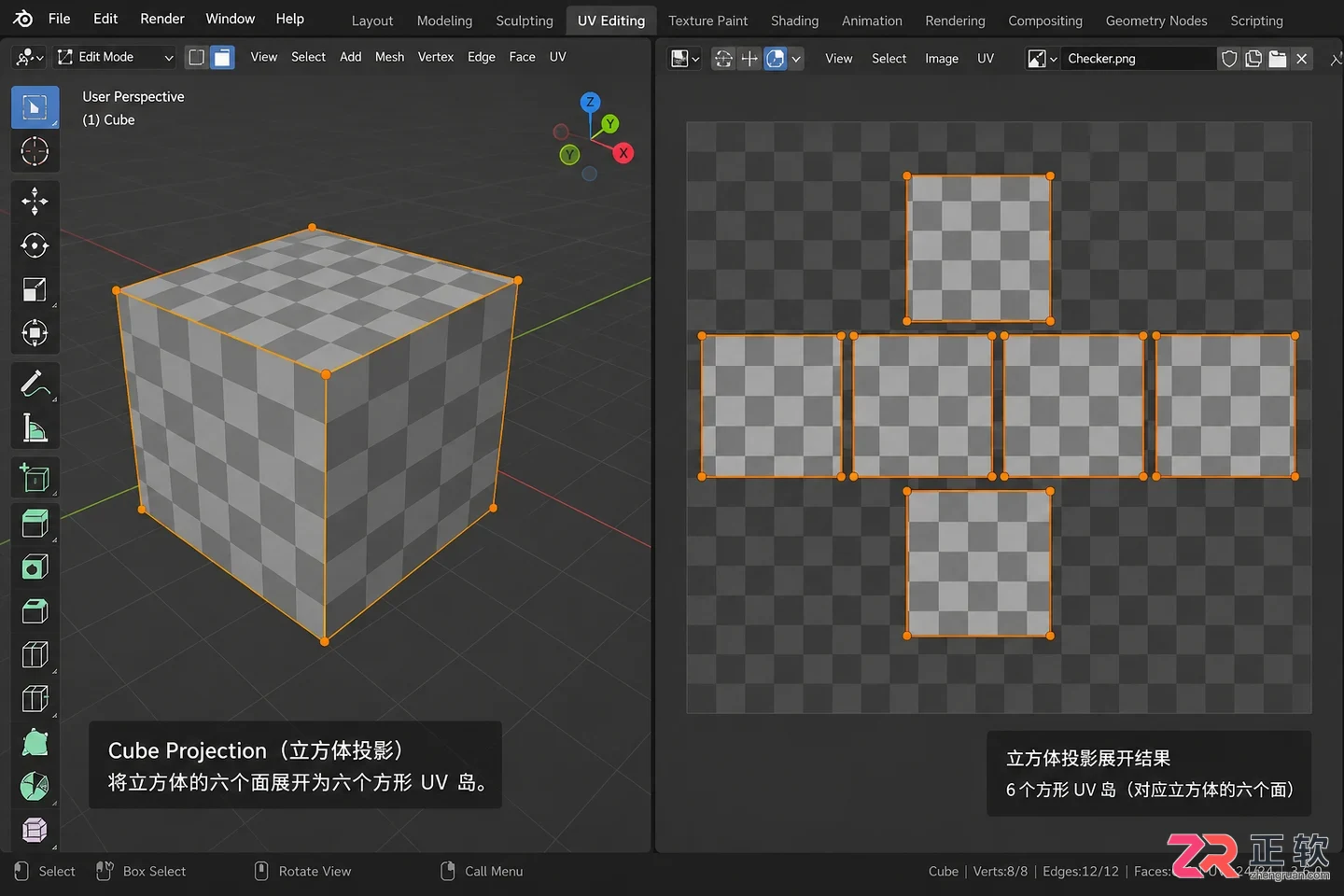1344x896 pixels.
Task: Select the Poly Build tool
Action: pyautogui.click(x=35, y=743)
